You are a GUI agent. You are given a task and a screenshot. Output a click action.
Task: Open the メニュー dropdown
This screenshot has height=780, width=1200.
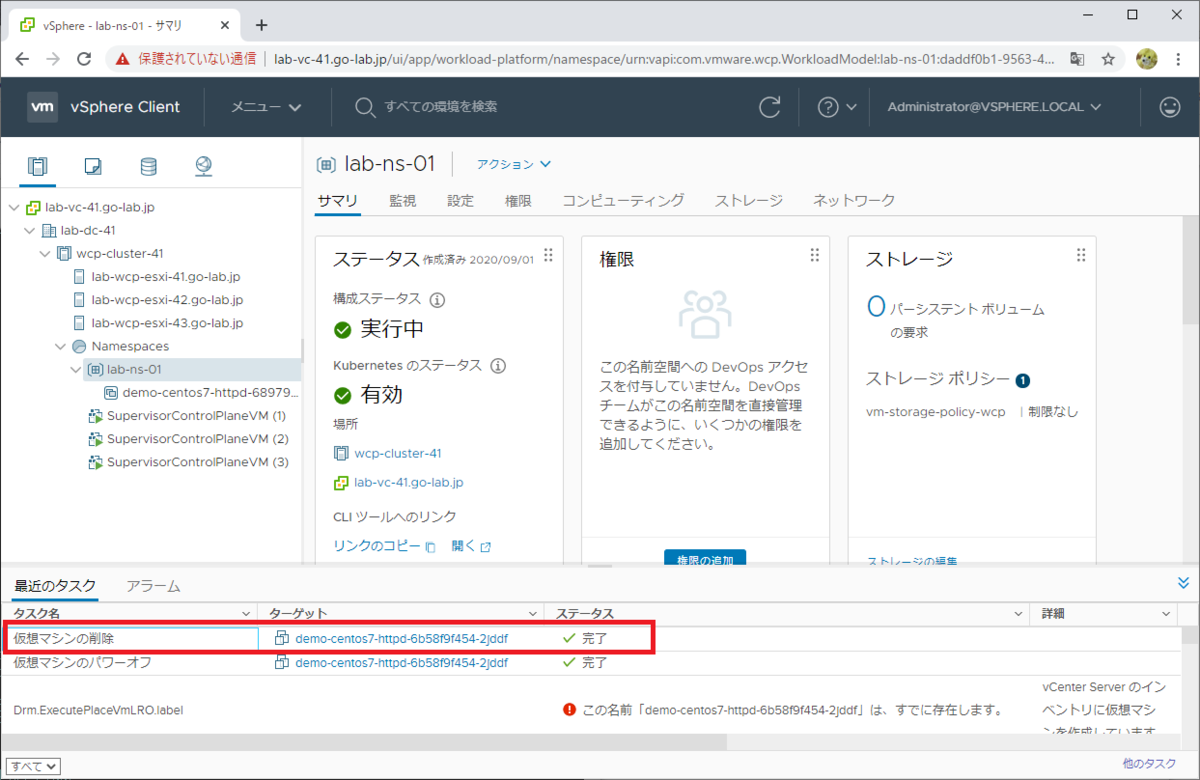[266, 107]
